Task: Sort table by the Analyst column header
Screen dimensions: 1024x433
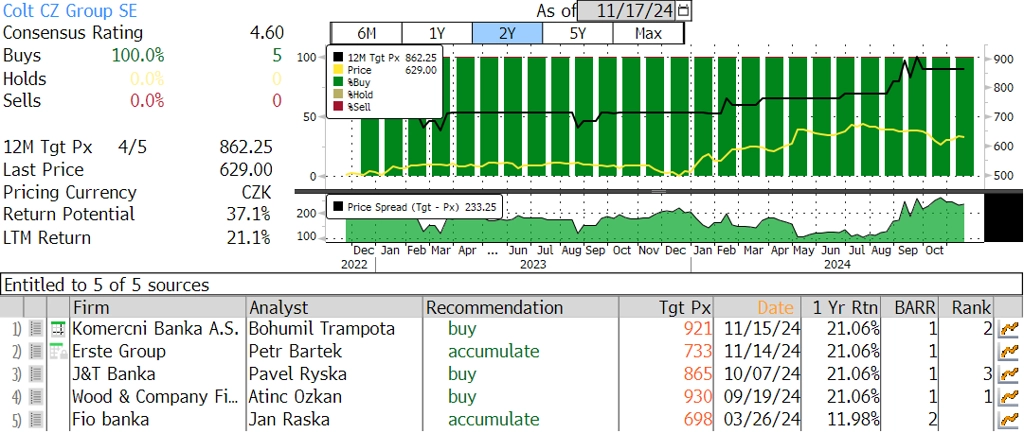Action: (x=335, y=307)
